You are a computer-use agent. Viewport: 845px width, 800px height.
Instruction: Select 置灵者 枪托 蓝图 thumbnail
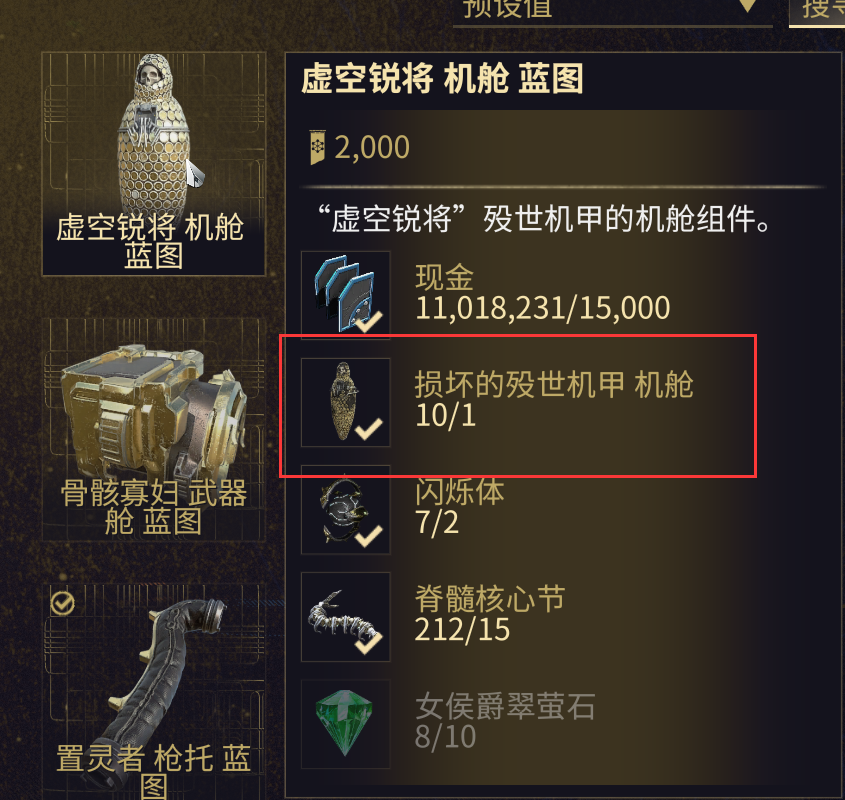(x=154, y=692)
